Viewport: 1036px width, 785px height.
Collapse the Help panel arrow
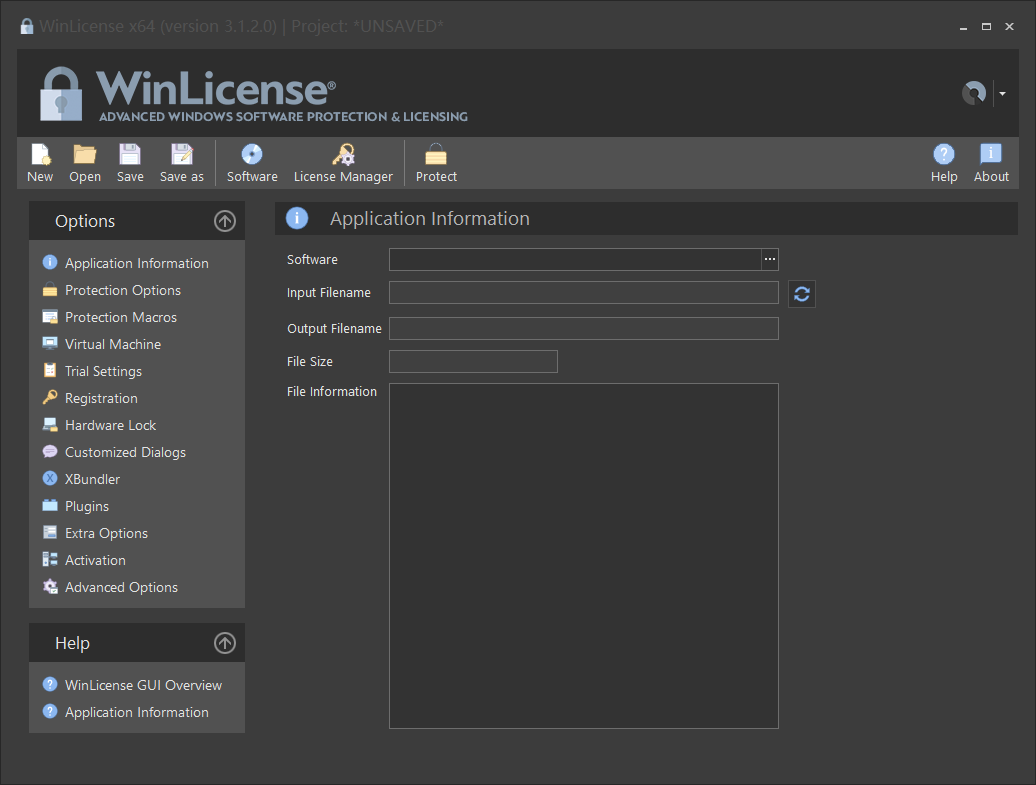tap(225, 643)
